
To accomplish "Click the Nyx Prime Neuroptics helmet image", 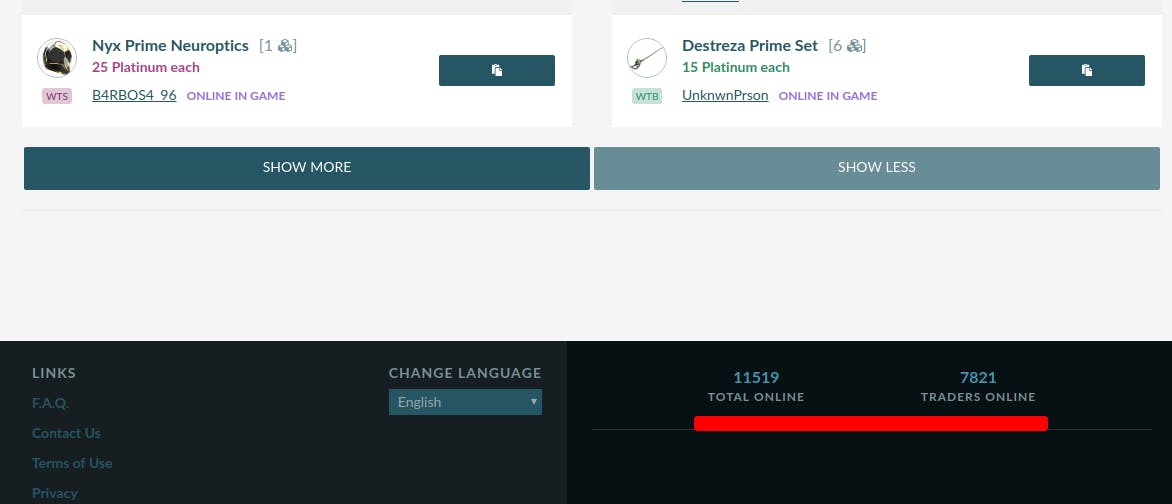I will point(57,58).
